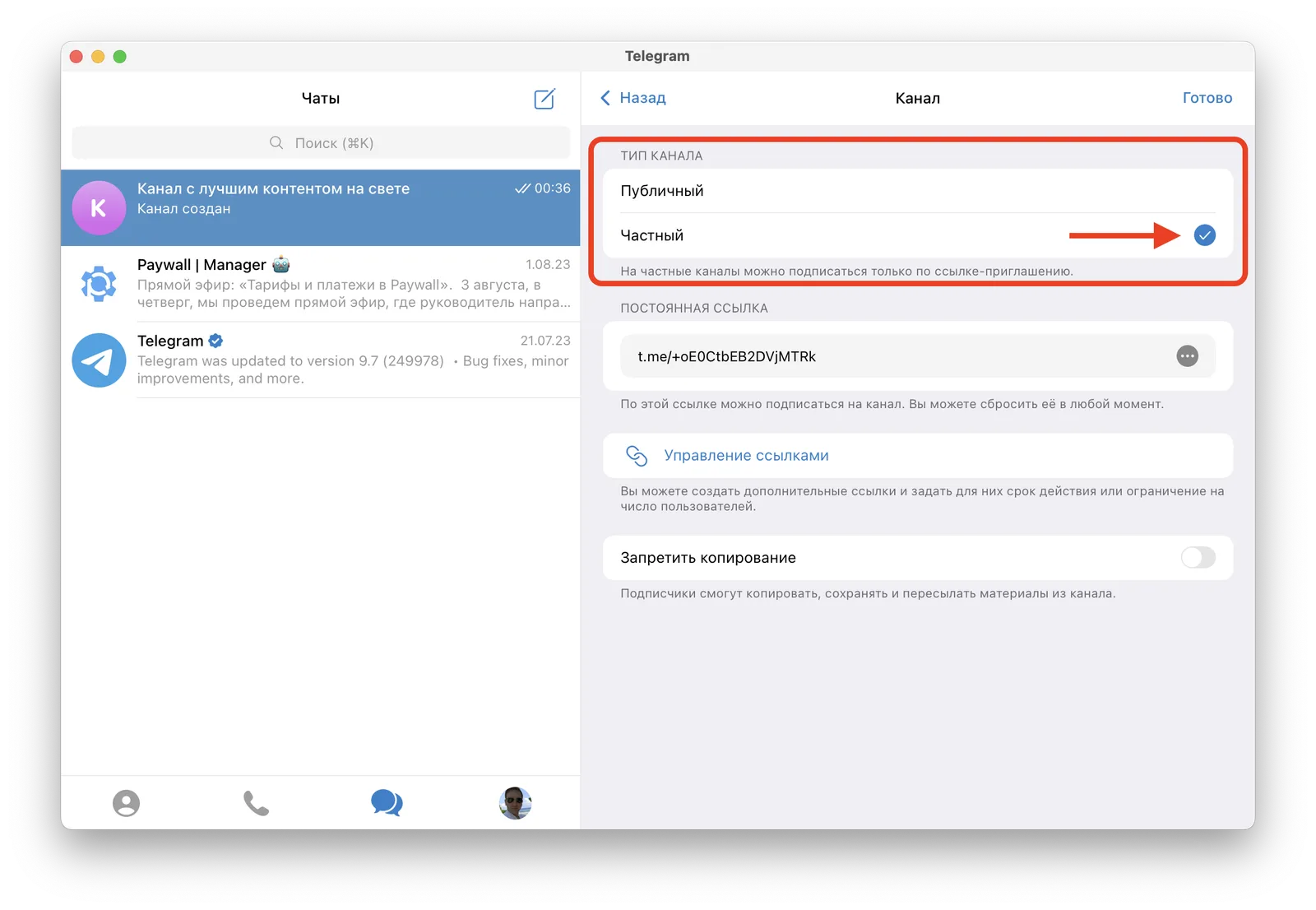Image resolution: width=1316 pixels, height=910 pixels.
Task: Select the Частный channel type checkmark
Action: click(x=1204, y=235)
